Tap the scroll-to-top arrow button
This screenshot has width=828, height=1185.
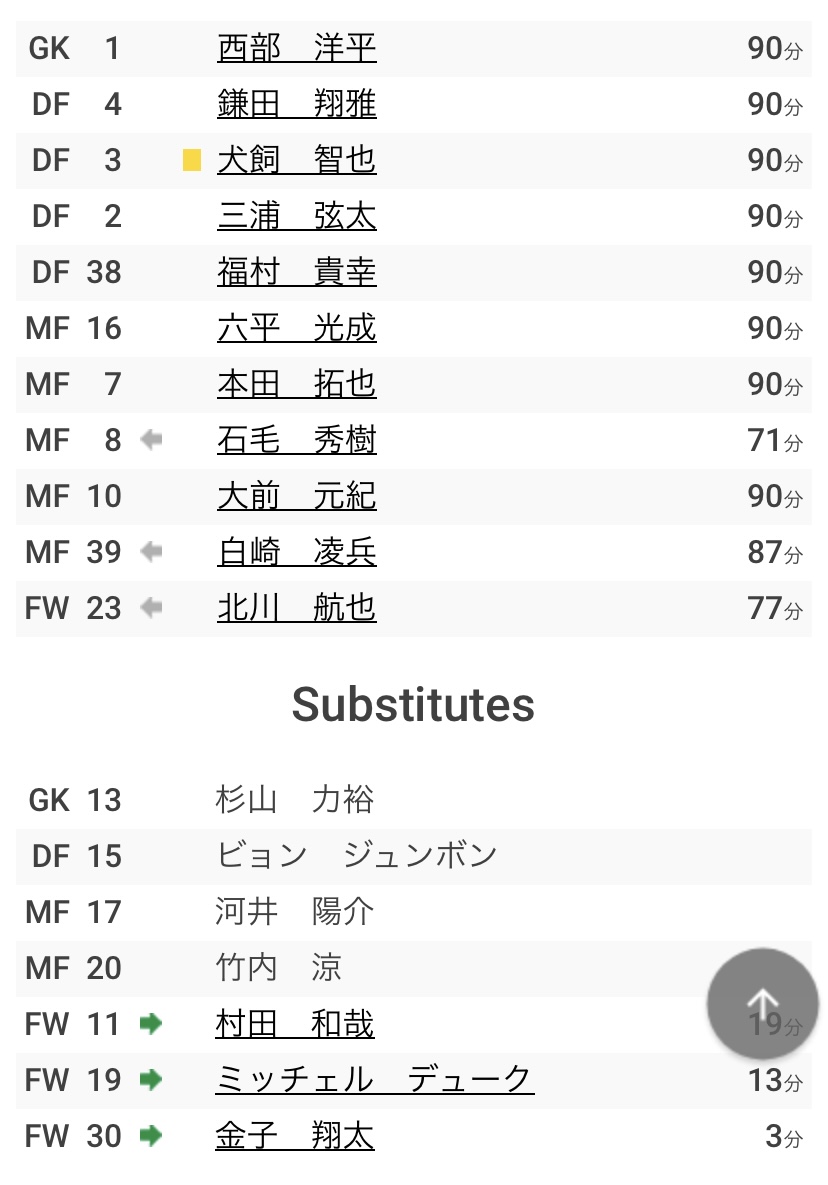pos(762,1004)
